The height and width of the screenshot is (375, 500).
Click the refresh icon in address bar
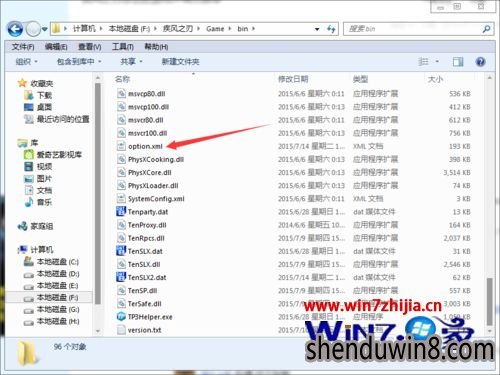tap(331, 29)
